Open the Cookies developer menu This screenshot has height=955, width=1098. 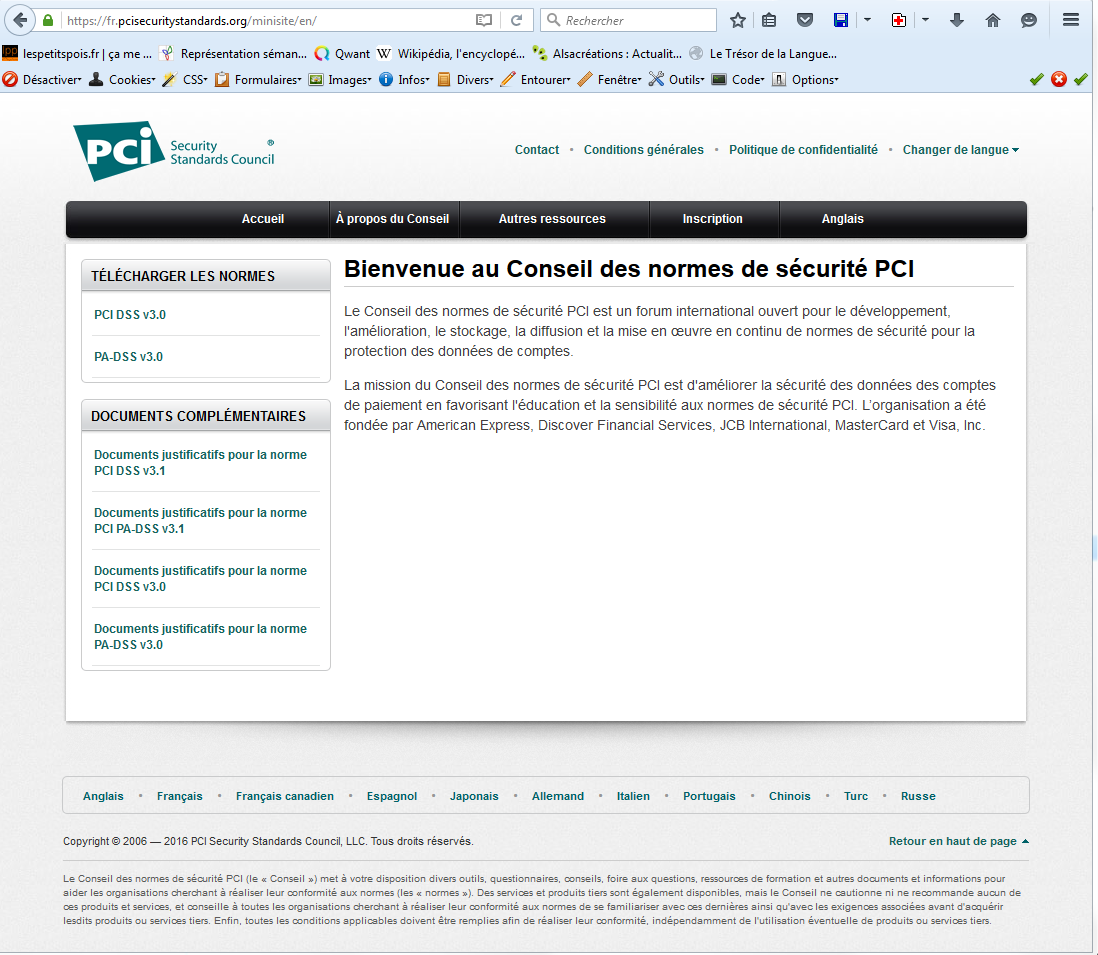coord(123,80)
